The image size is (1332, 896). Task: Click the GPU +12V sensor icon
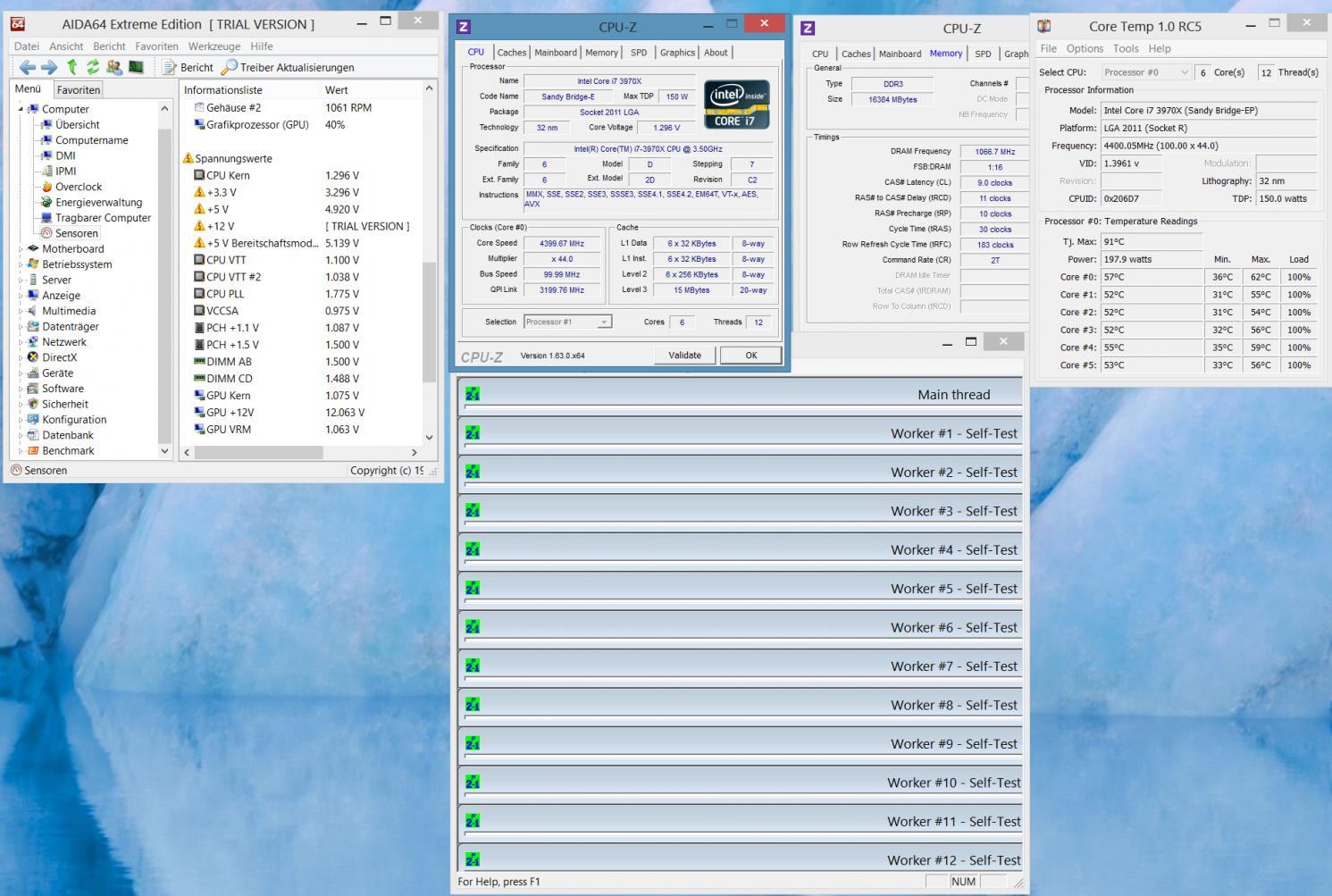pyautogui.click(x=199, y=412)
